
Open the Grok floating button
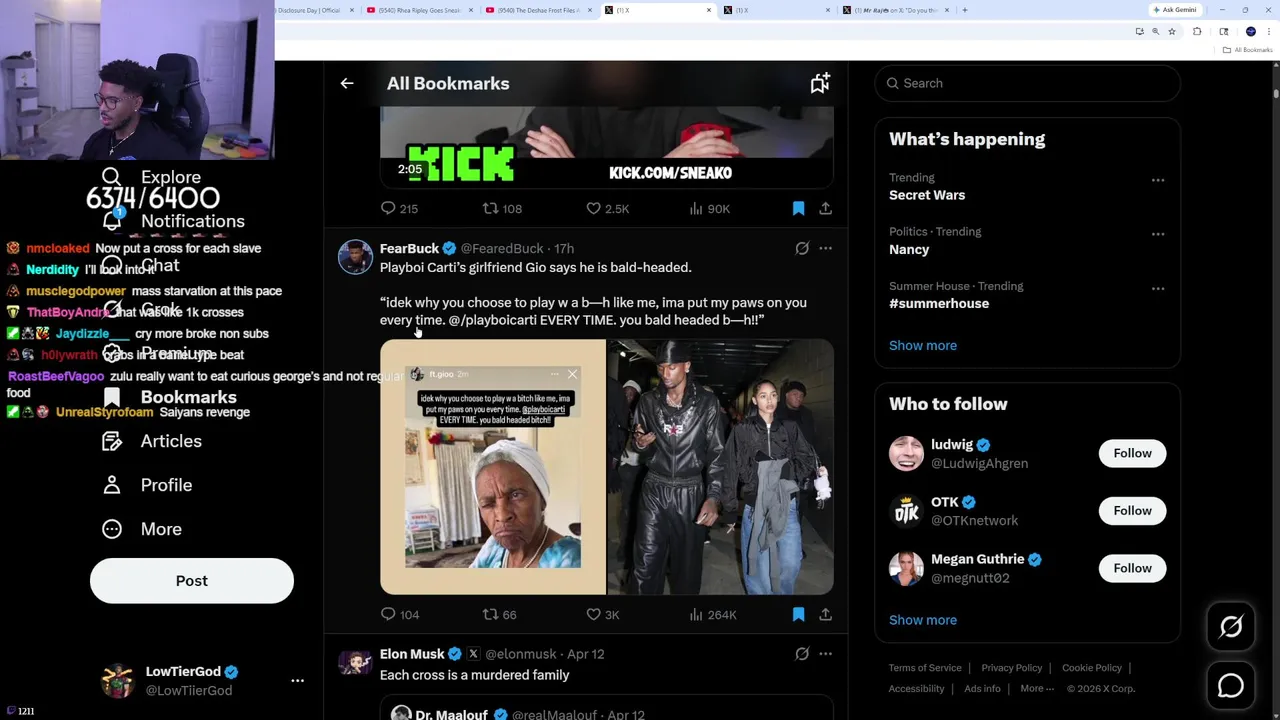[x=1231, y=627]
